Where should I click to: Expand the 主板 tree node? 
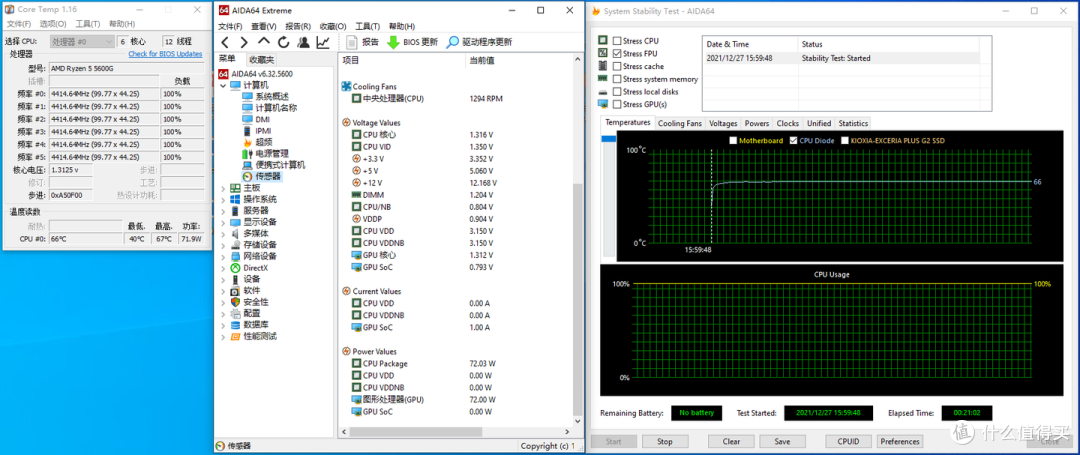click(x=222, y=188)
